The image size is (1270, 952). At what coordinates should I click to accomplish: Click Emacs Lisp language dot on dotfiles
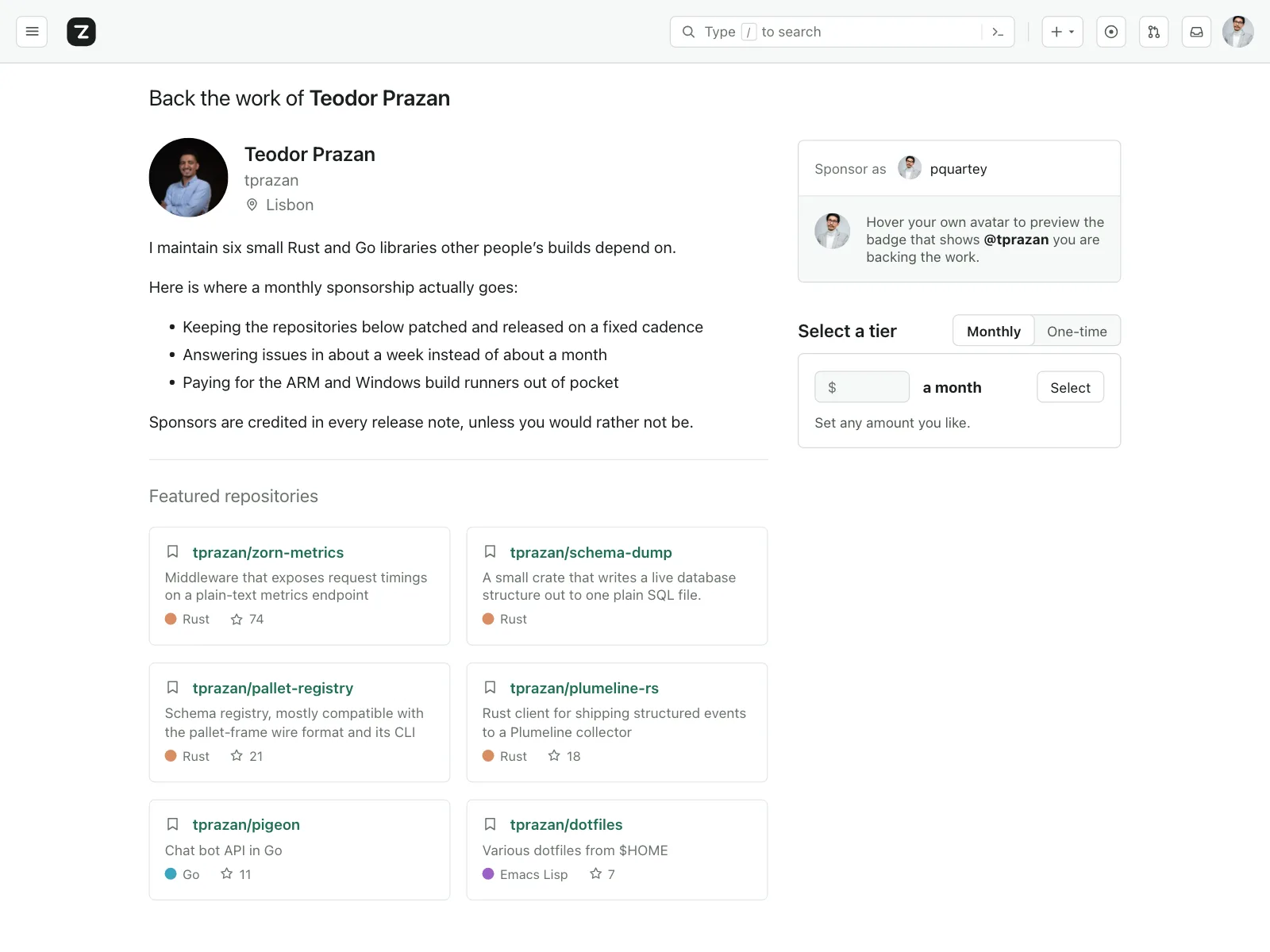coord(488,873)
